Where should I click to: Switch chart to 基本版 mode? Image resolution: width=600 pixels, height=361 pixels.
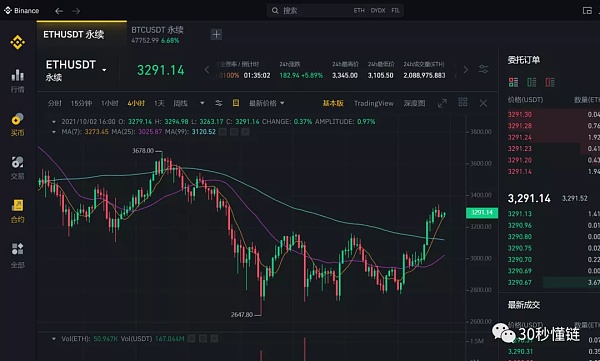[333, 103]
